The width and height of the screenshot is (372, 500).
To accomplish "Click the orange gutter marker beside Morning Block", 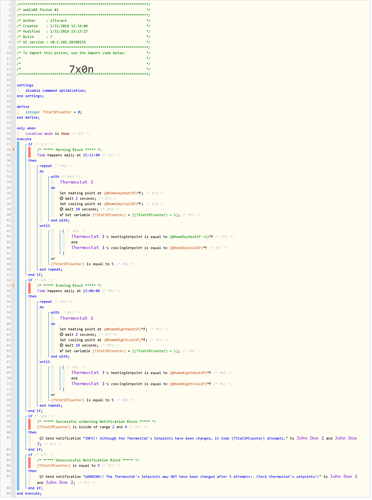I will pyautogui.click(x=14, y=150).
